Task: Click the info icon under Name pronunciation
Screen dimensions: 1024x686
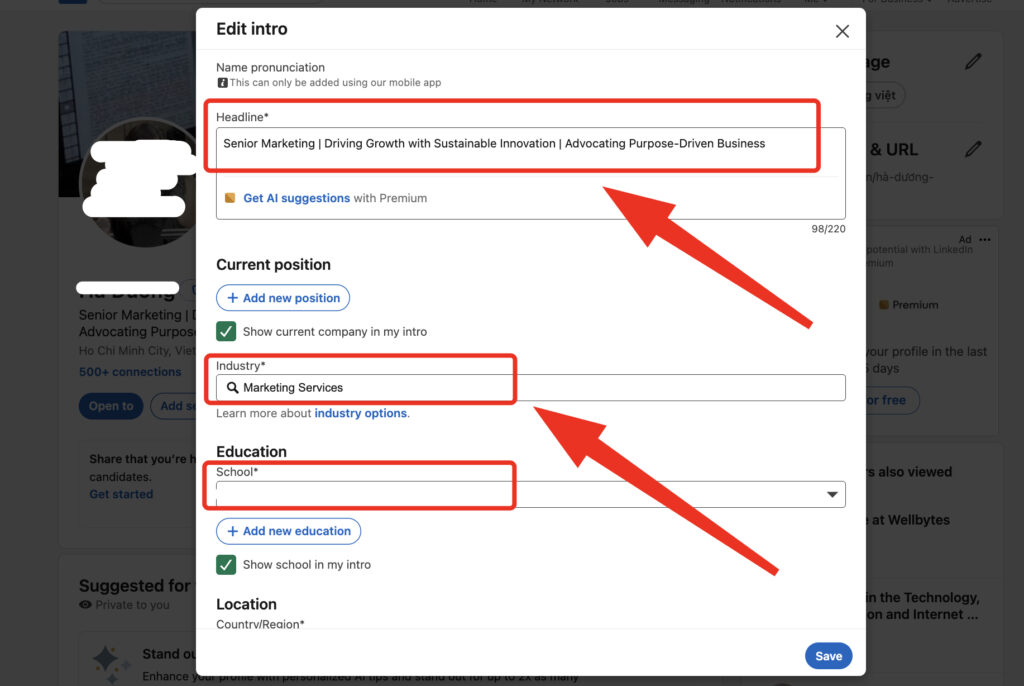Action: point(222,83)
